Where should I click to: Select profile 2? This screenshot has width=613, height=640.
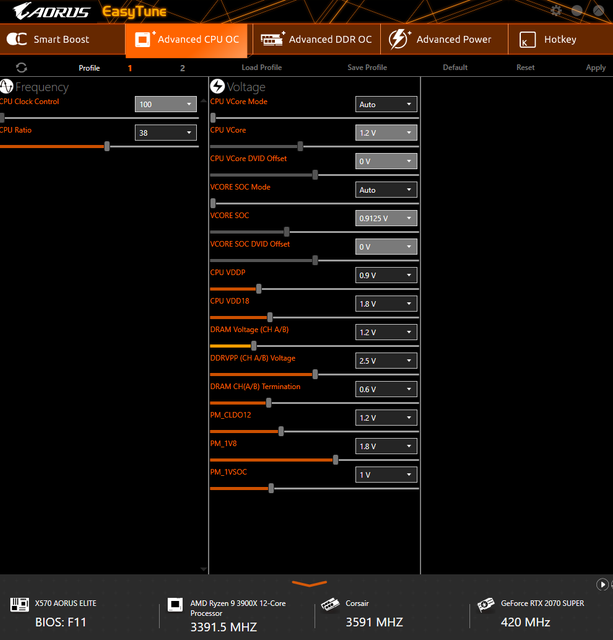click(x=182, y=68)
